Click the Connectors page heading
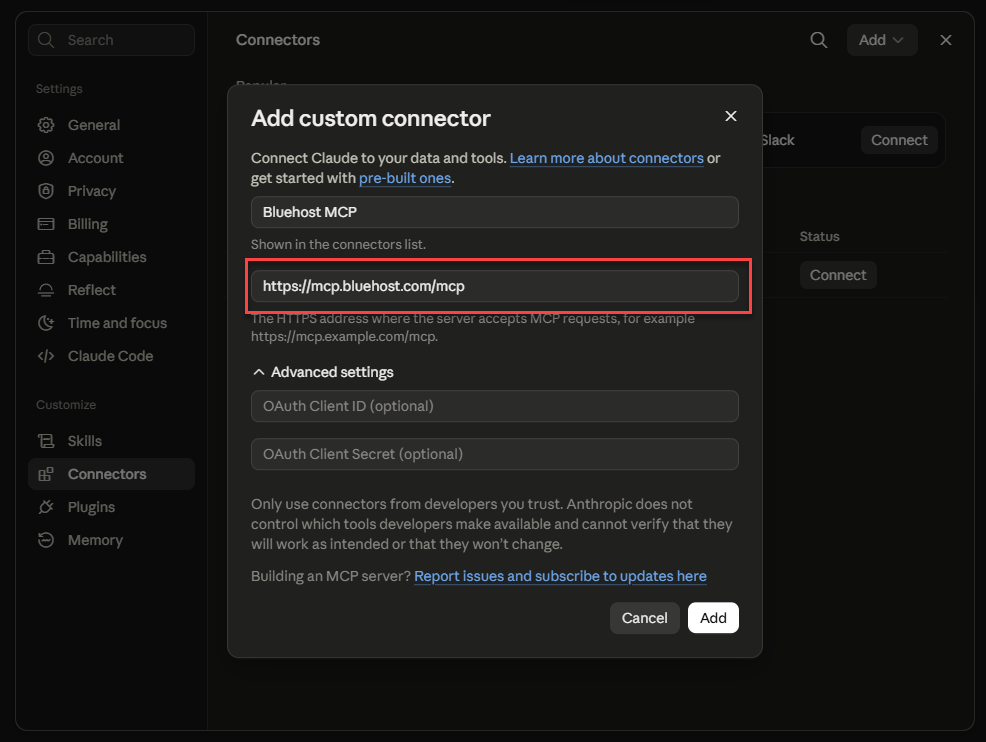Viewport: 986px width, 742px height. 278,40
